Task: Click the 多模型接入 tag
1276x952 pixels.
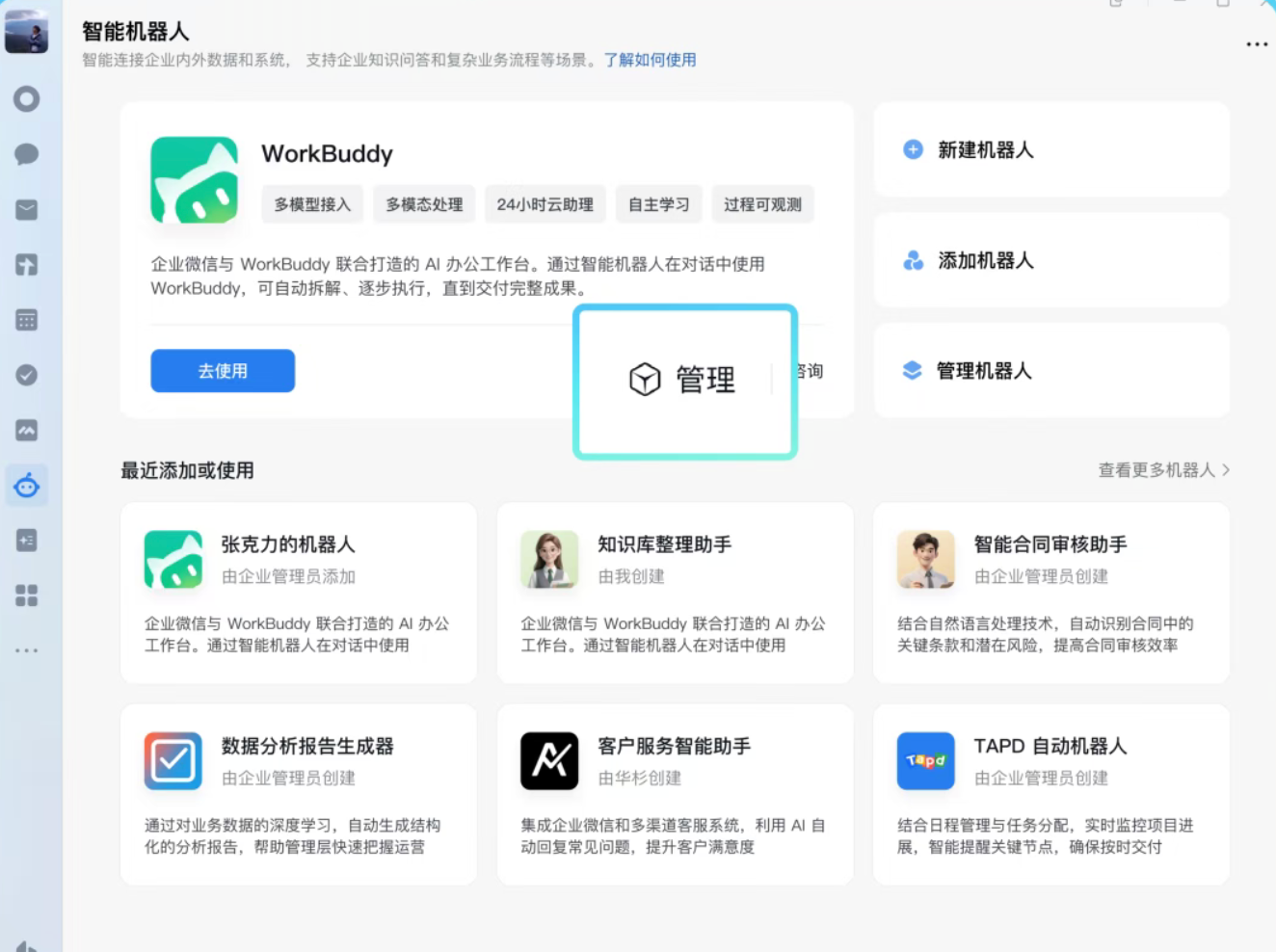Action: click(x=312, y=204)
